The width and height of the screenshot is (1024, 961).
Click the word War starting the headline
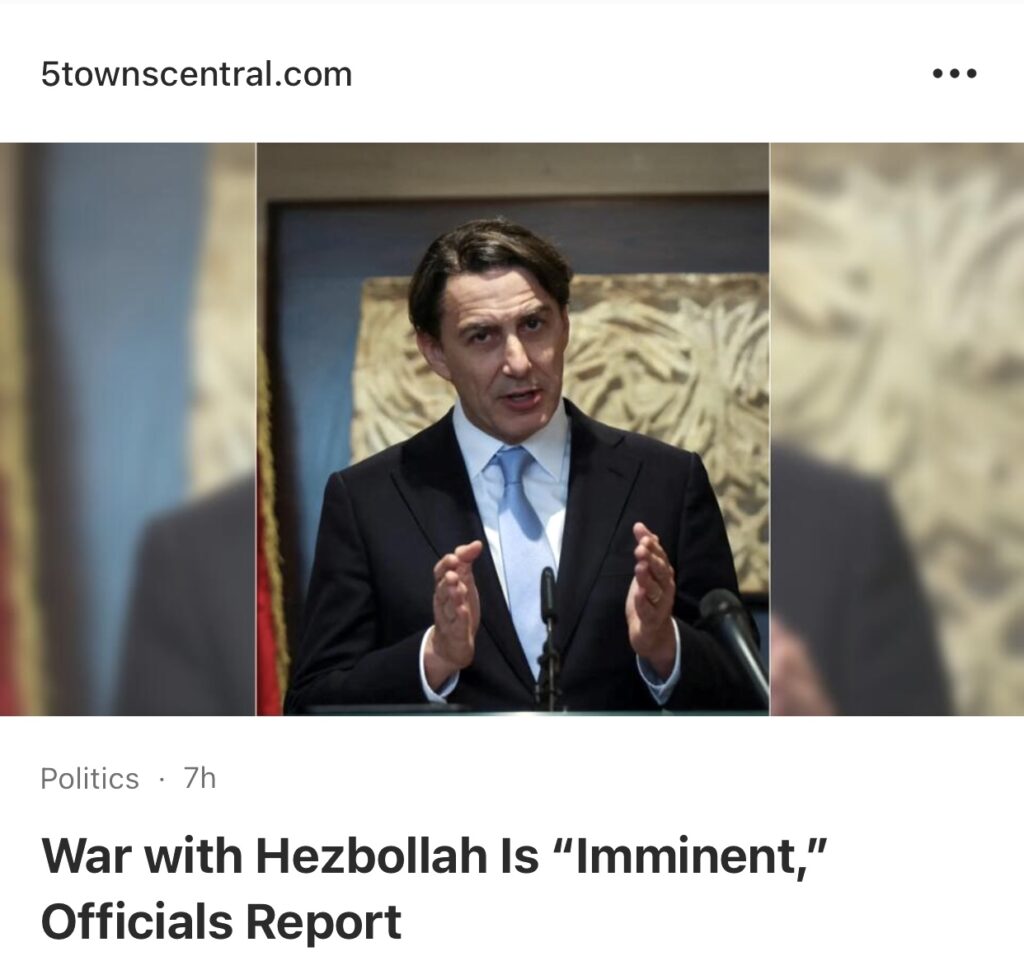(x=88, y=855)
